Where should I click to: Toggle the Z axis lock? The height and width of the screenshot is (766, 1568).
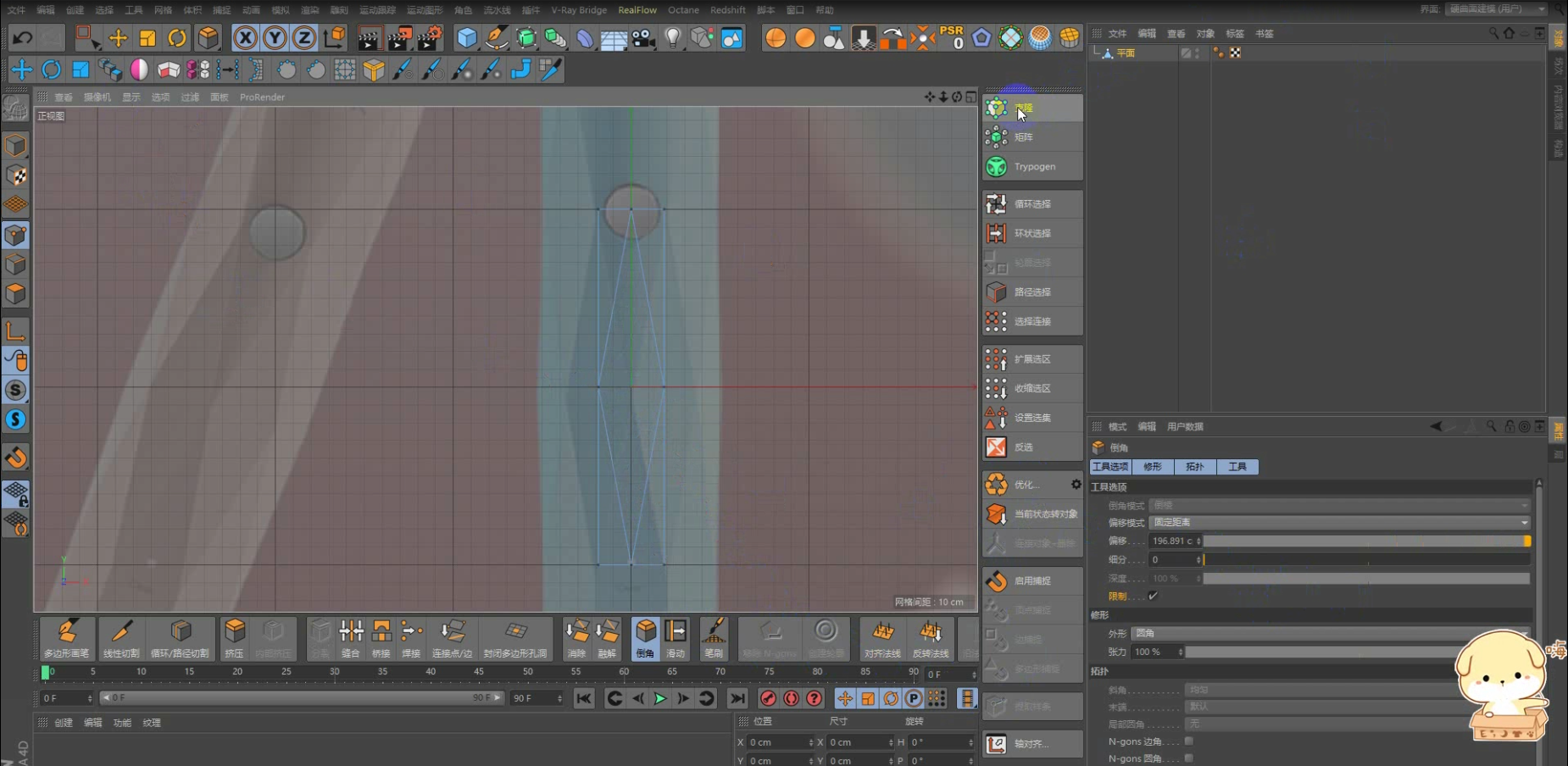point(303,38)
